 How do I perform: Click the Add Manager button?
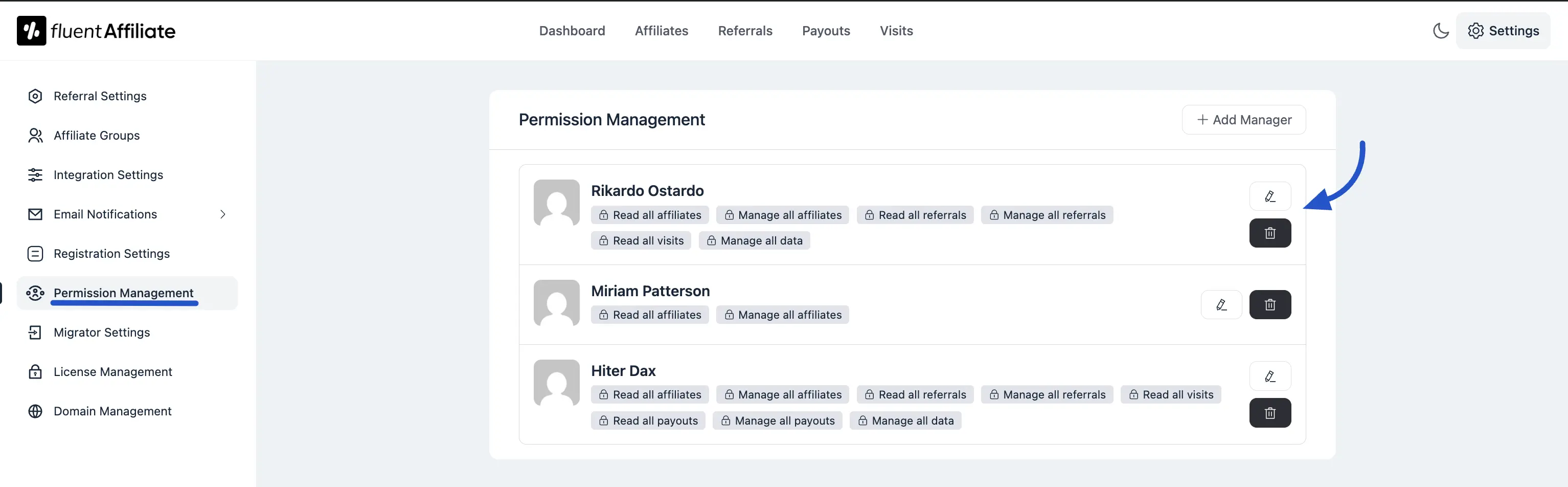pos(1243,119)
